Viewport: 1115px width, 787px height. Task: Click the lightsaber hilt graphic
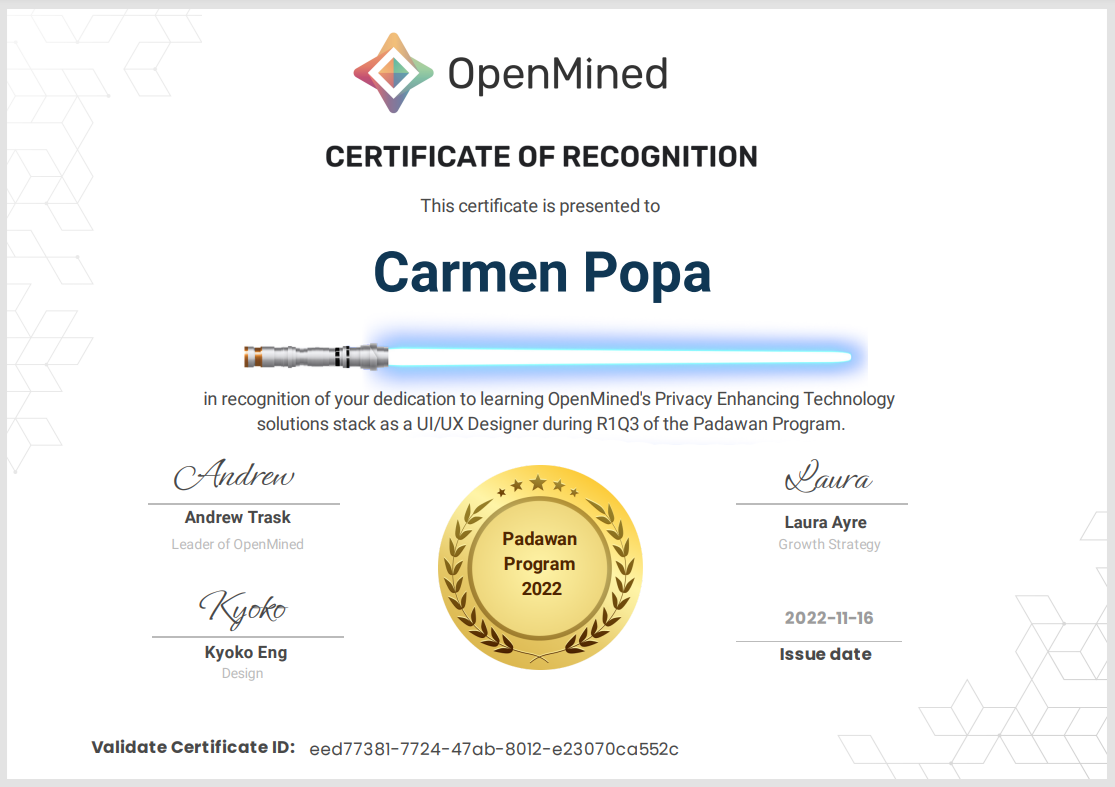coord(316,356)
